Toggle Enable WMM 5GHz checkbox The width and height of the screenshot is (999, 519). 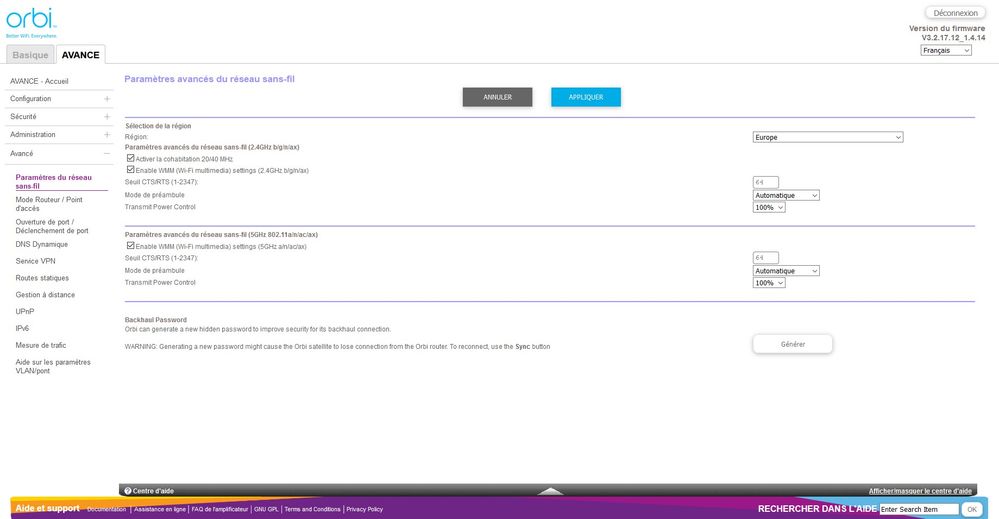[131, 245]
